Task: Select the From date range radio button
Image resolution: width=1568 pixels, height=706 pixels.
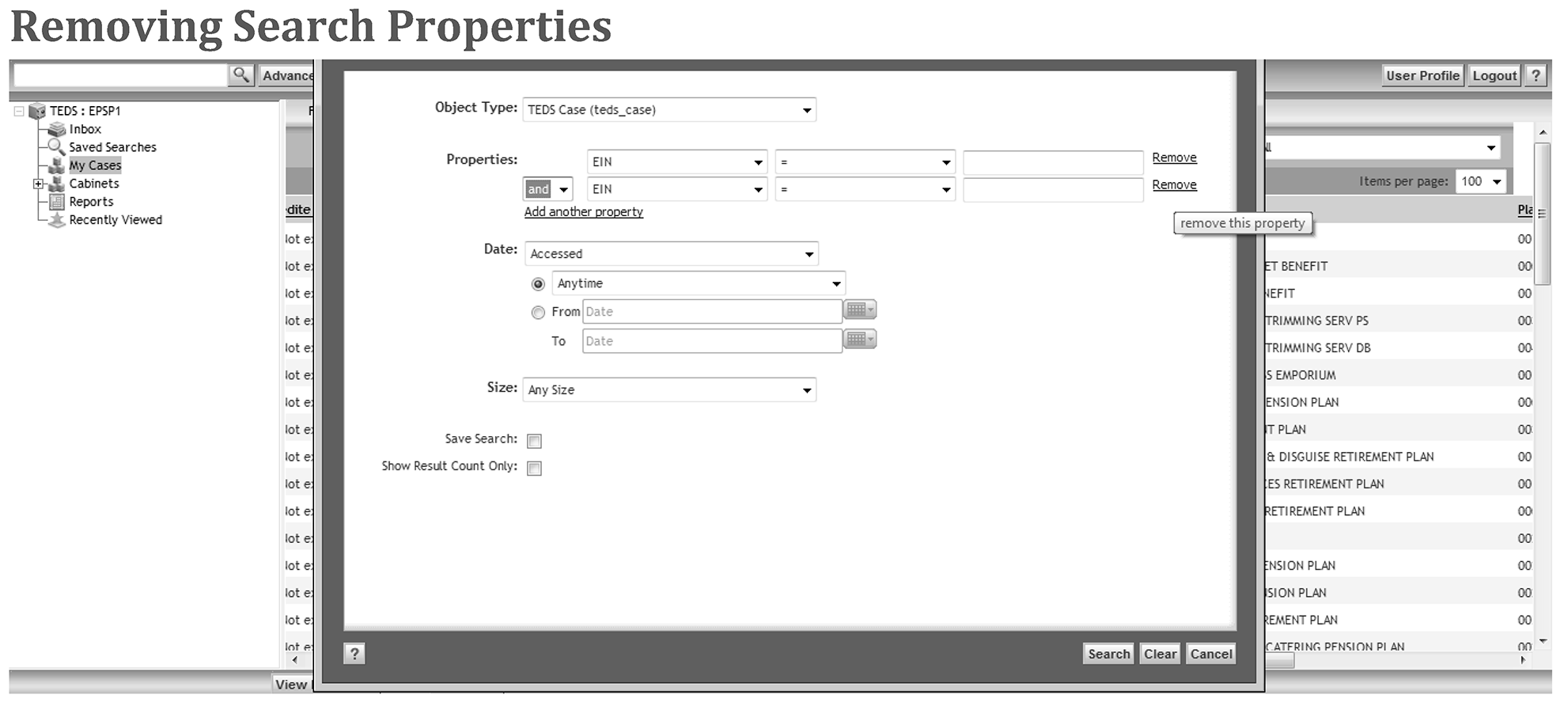Action: 538,313
